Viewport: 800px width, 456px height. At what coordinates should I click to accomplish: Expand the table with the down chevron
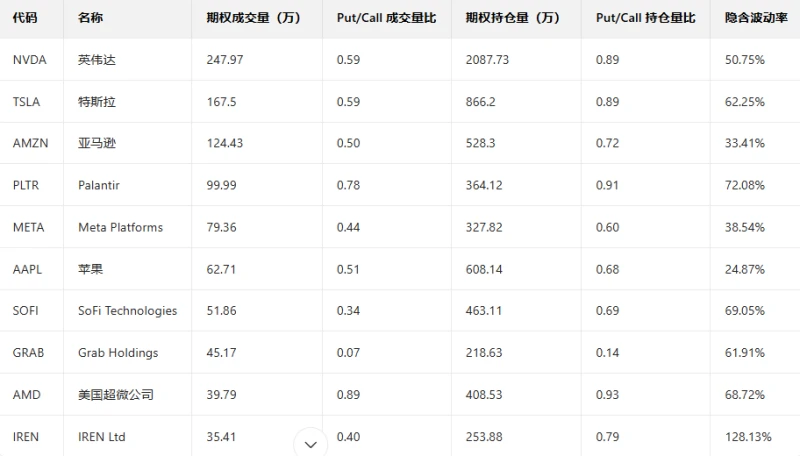click(x=310, y=443)
